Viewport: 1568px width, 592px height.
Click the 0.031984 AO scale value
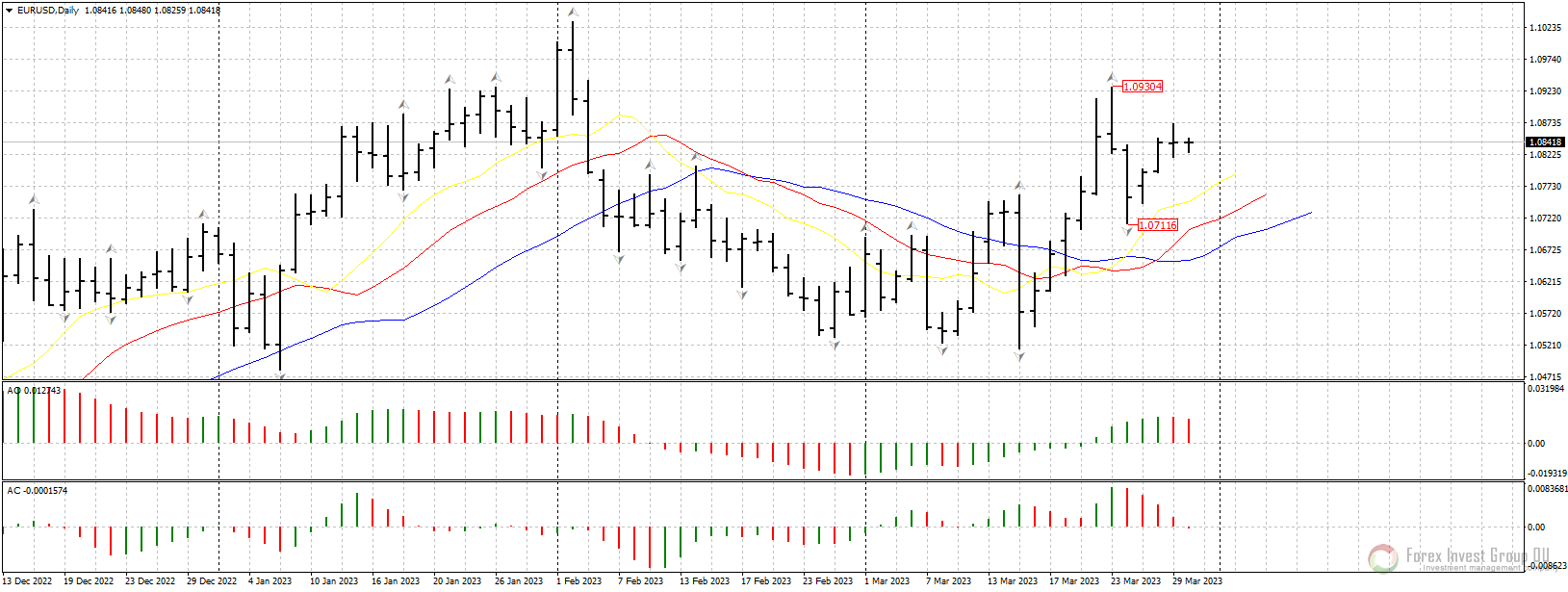[1547, 389]
